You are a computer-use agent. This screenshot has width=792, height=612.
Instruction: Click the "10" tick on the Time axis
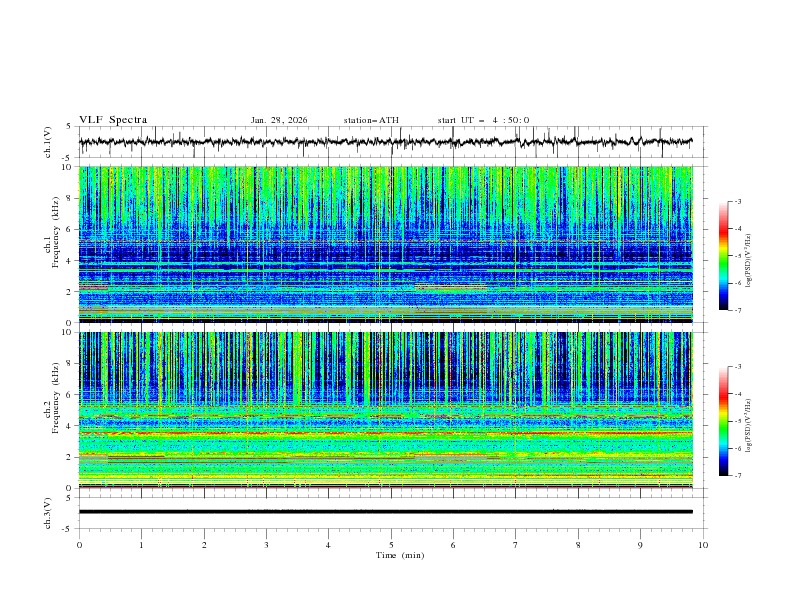click(x=703, y=545)
